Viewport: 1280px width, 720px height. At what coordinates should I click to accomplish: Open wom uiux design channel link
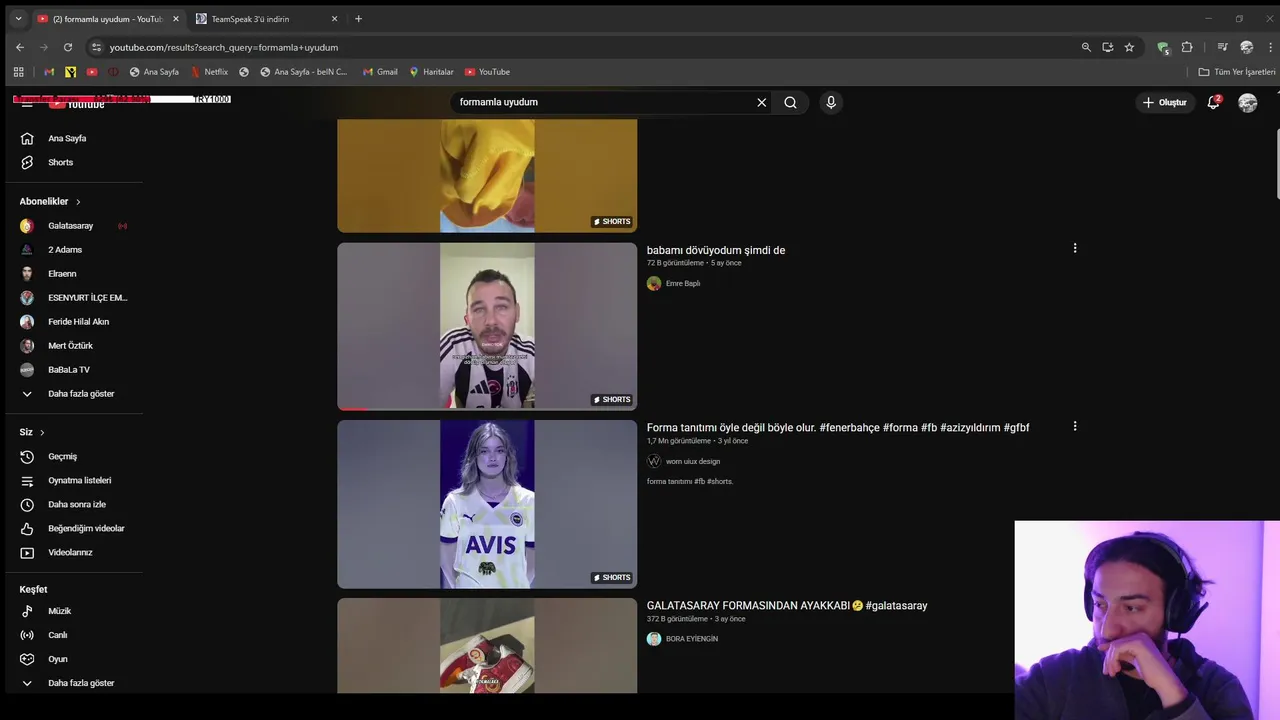693,462
